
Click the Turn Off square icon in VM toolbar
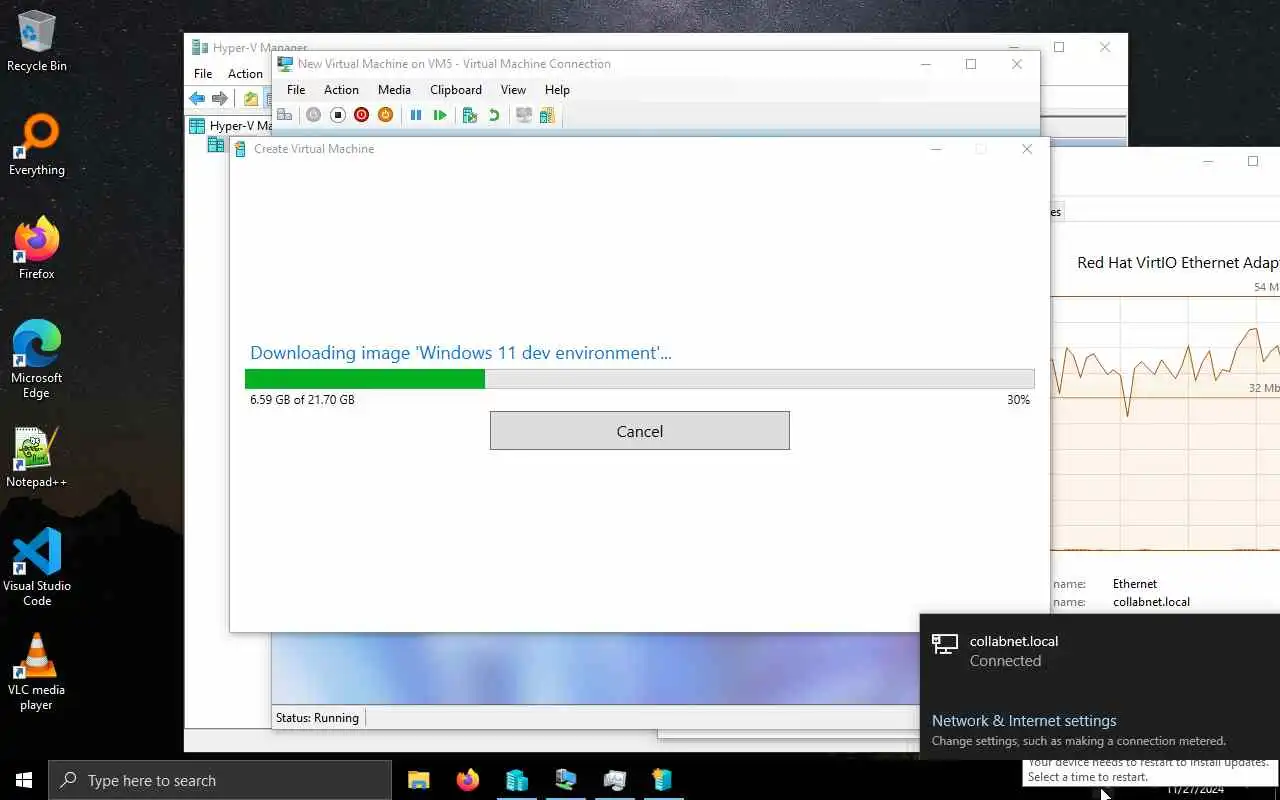pos(338,115)
